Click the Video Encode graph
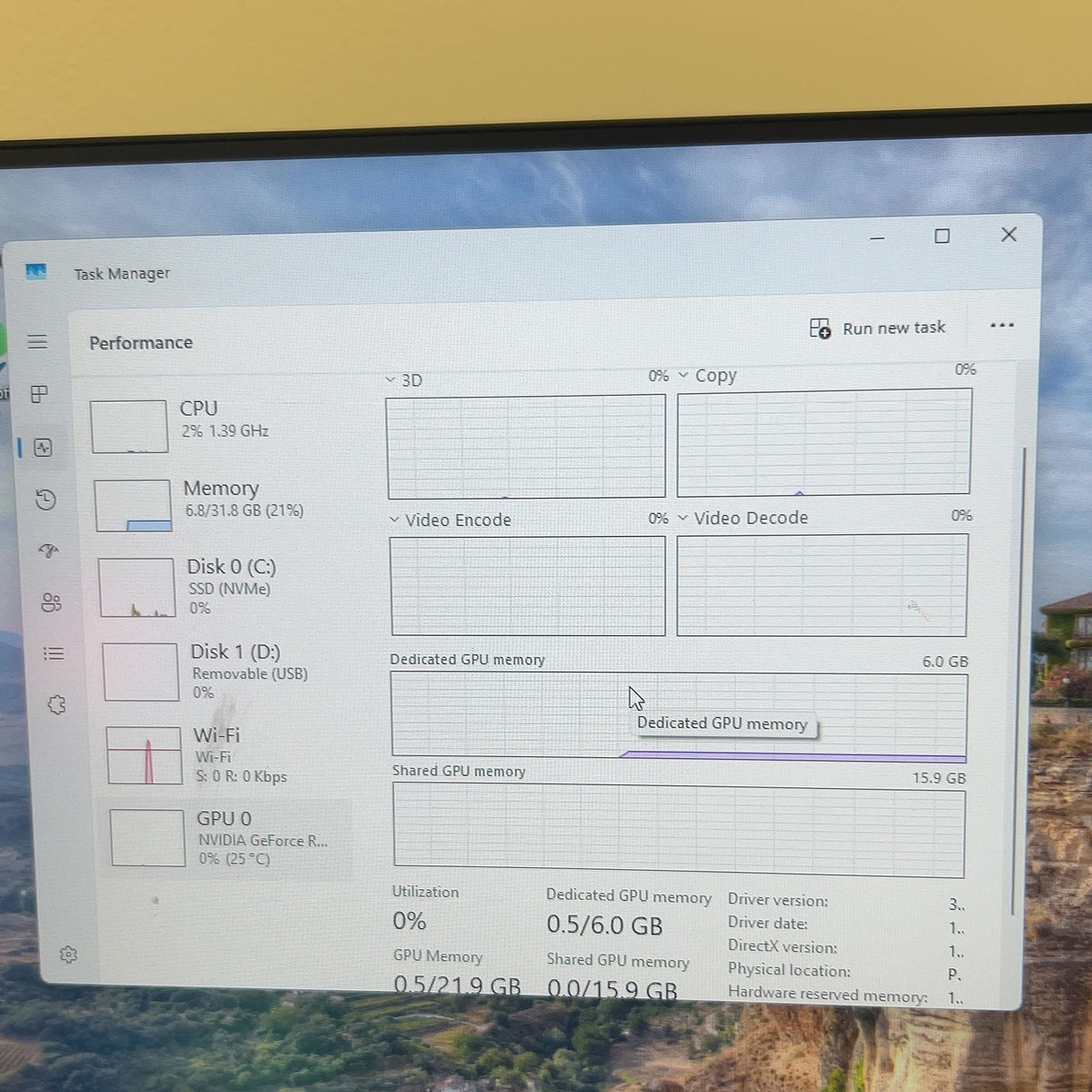The height and width of the screenshot is (1092, 1092). point(528,586)
